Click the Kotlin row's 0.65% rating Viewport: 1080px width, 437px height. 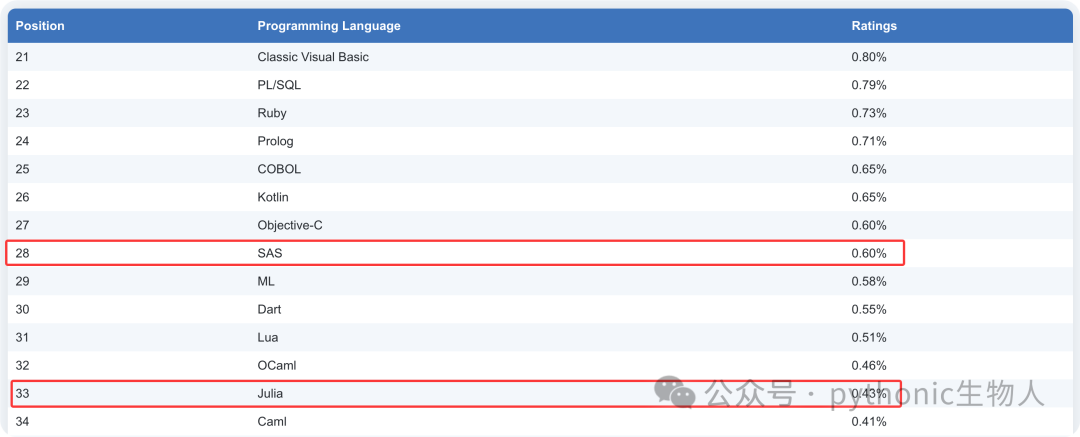click(x=869, y=197)
